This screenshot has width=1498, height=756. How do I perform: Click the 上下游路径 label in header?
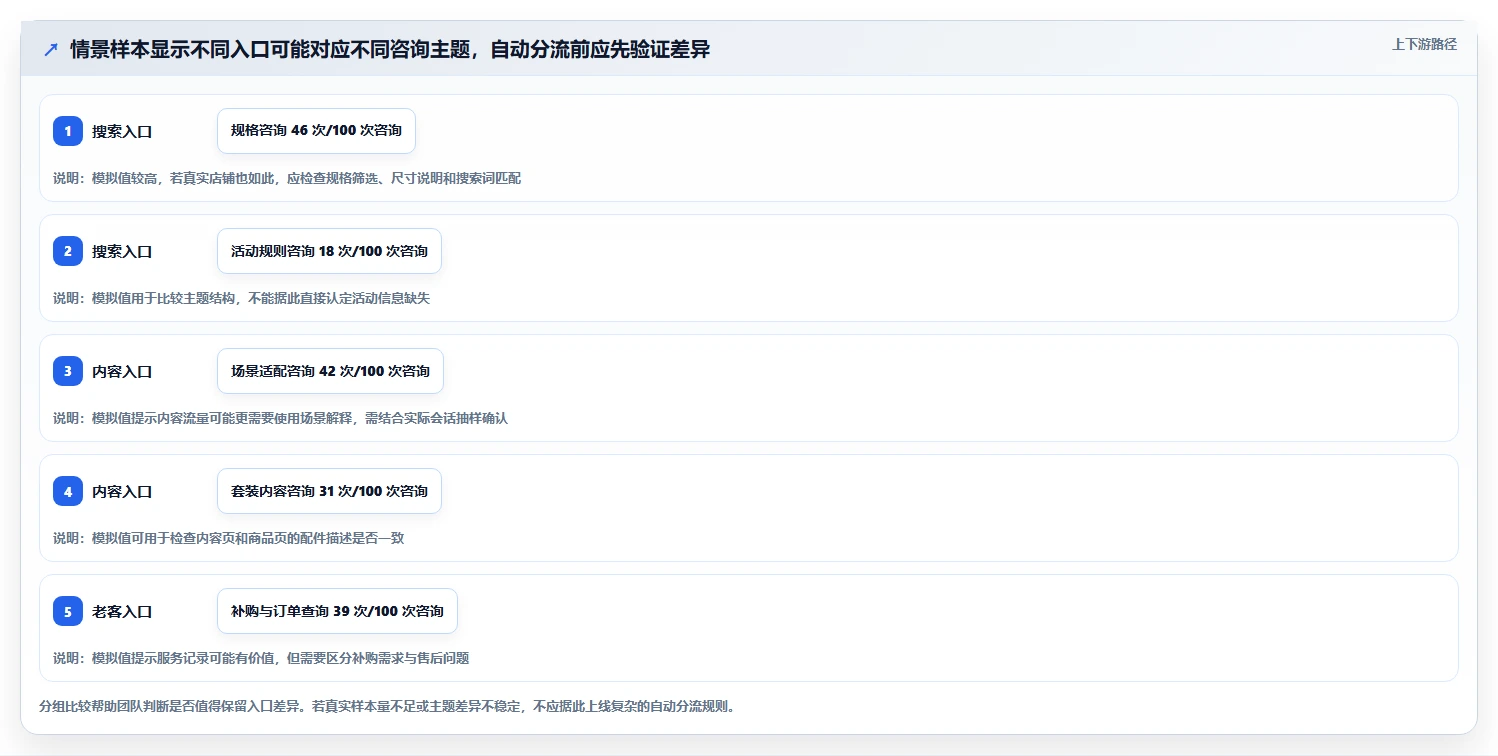[1424, 44]
